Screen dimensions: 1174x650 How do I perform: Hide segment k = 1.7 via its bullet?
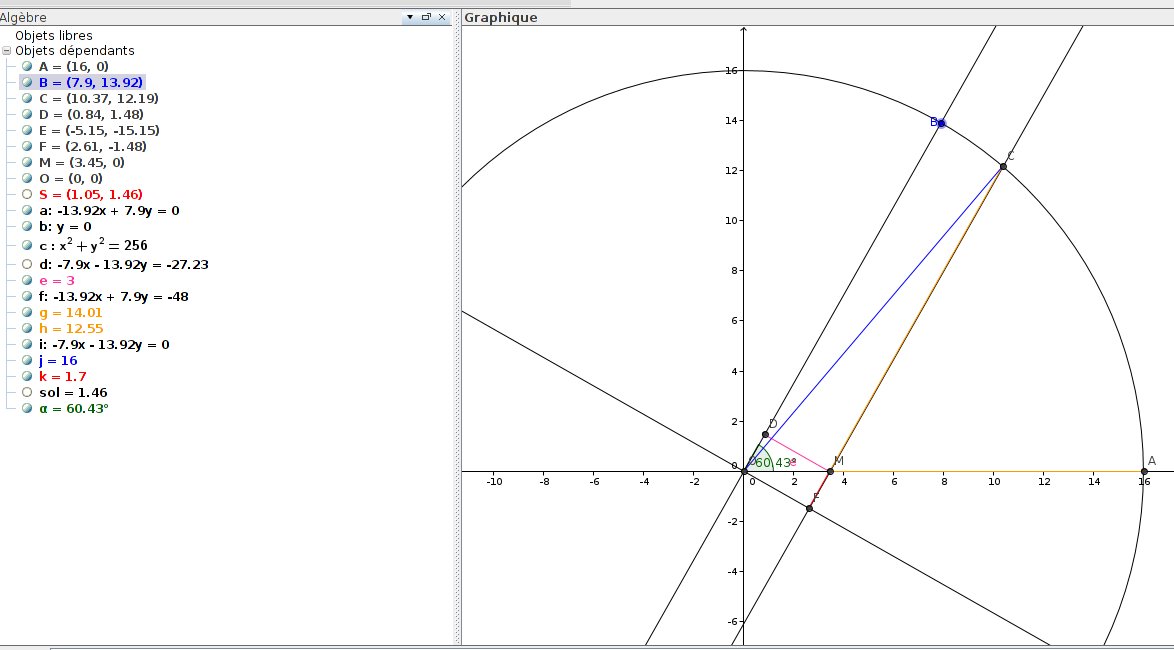[27, 377]
